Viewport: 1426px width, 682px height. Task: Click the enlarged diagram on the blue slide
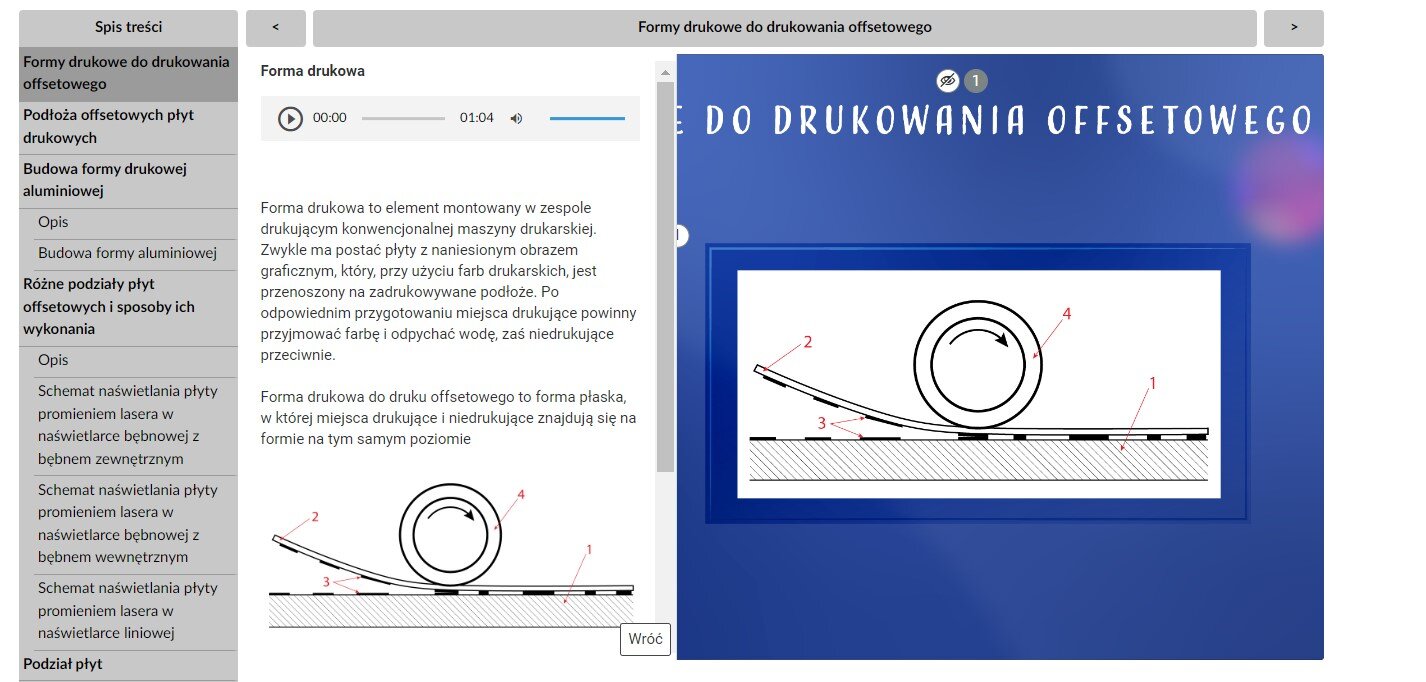(978, 384)
